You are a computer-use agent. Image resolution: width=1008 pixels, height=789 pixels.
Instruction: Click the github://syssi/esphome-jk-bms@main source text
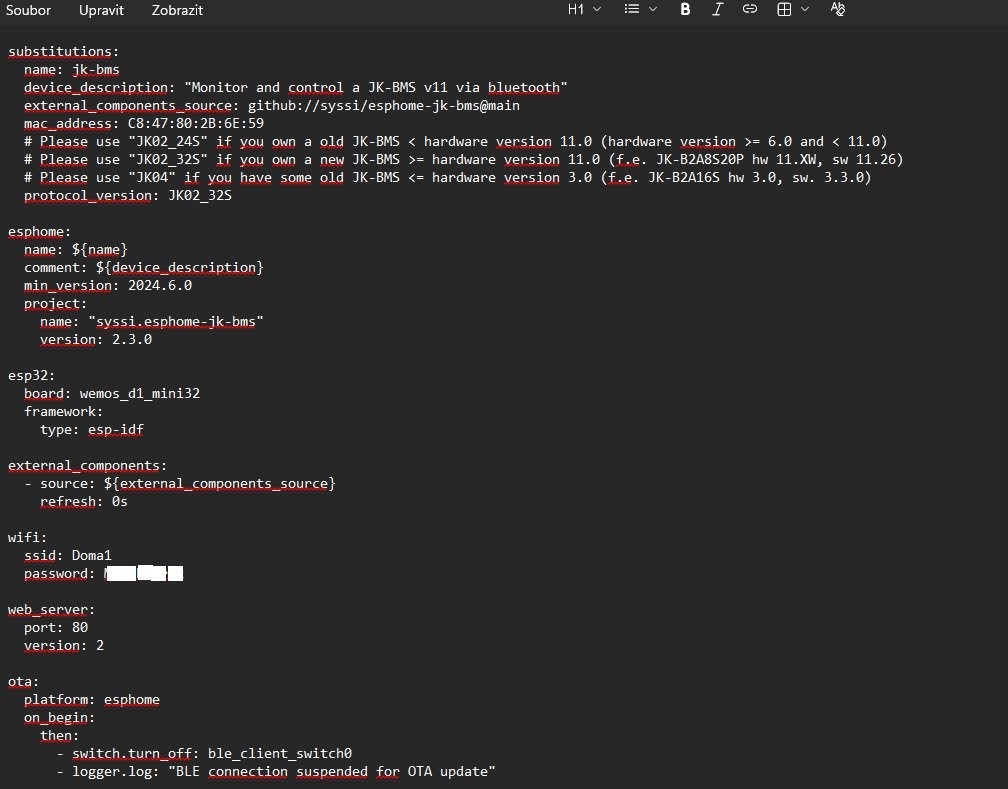tap(384, 105)
